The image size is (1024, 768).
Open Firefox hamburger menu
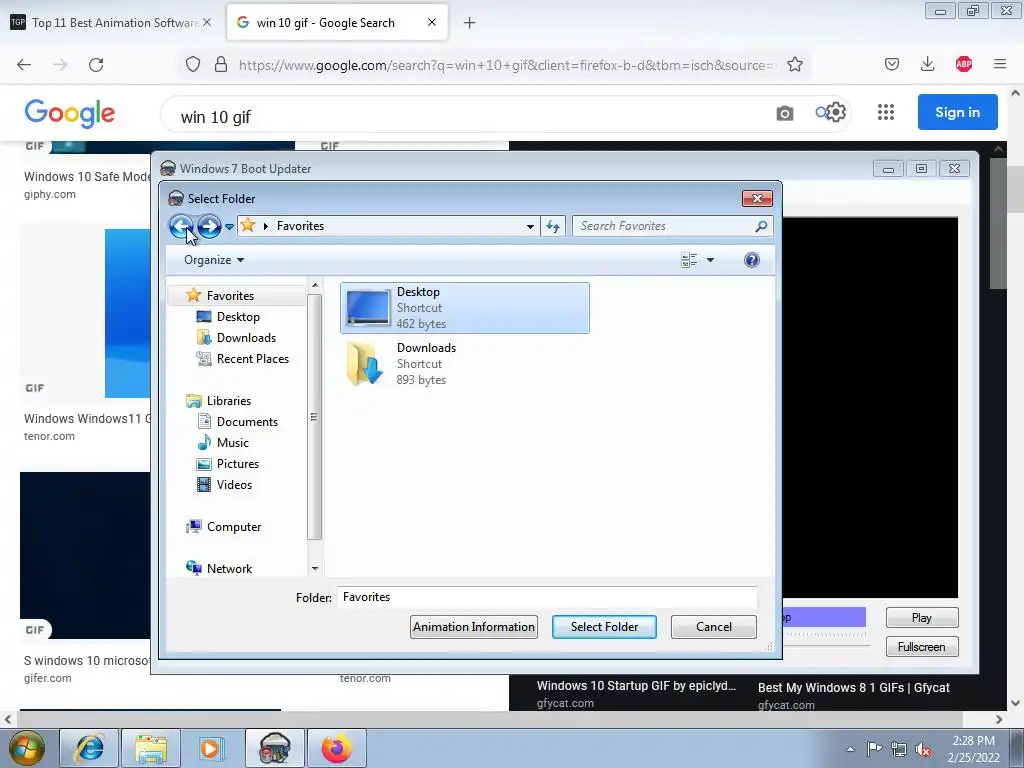[1000, 64]
